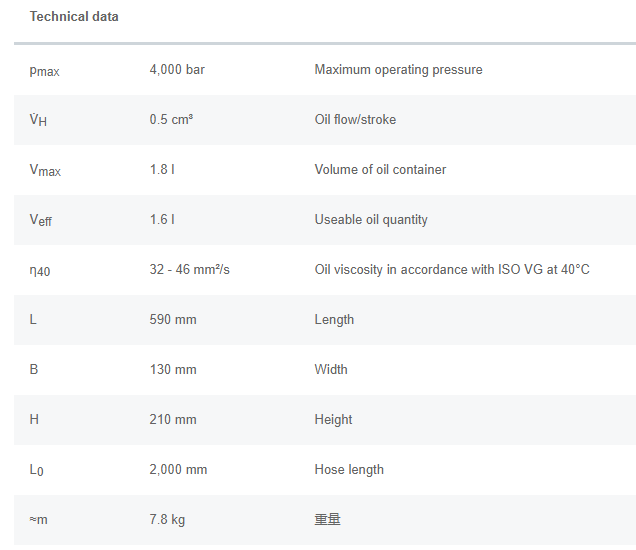
Task: Select the Width description text
Action: (331, 370)
